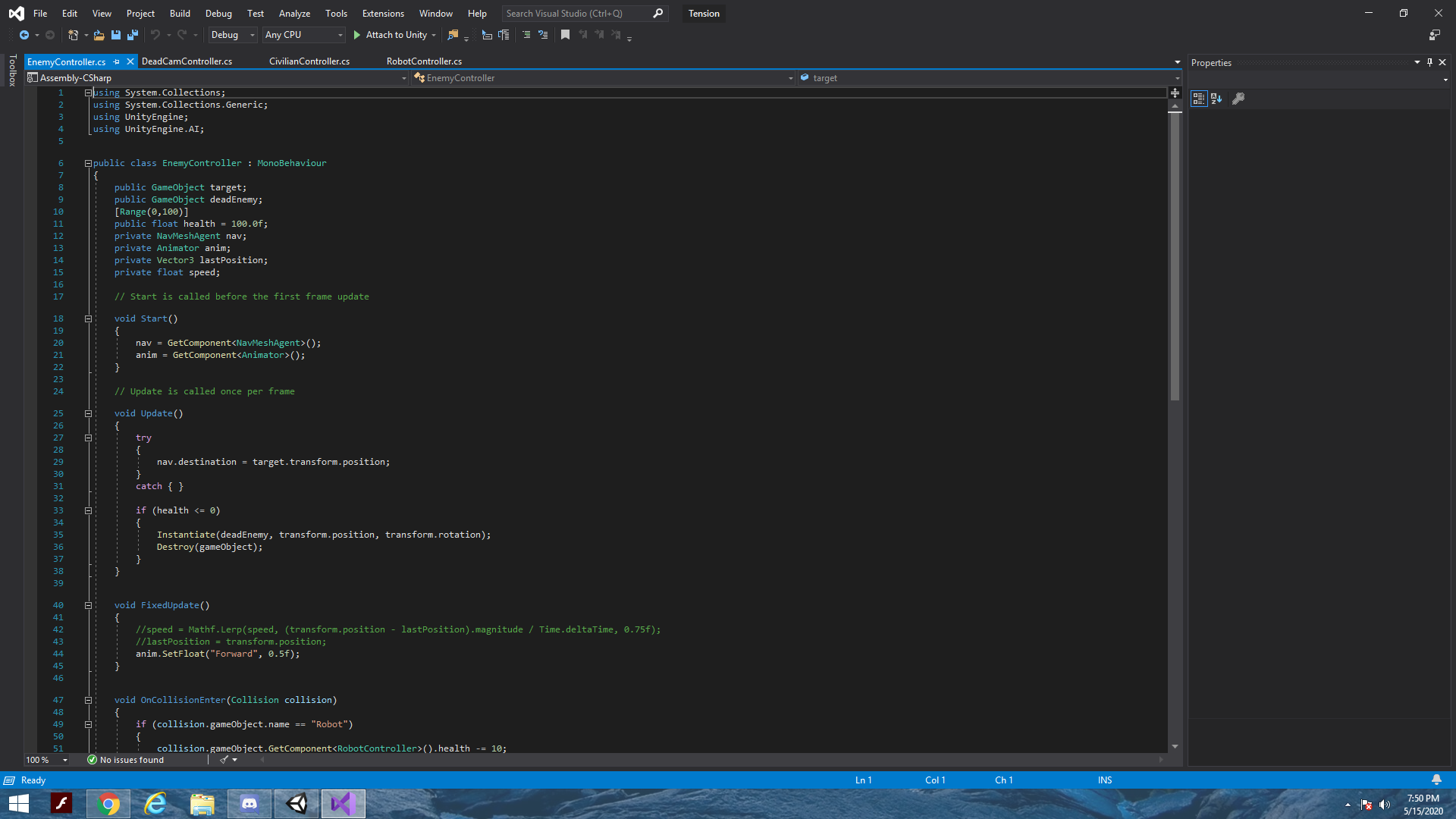Open the Find in Files tool
Viewport: 1456px width, 819px height.
(453, 35)
